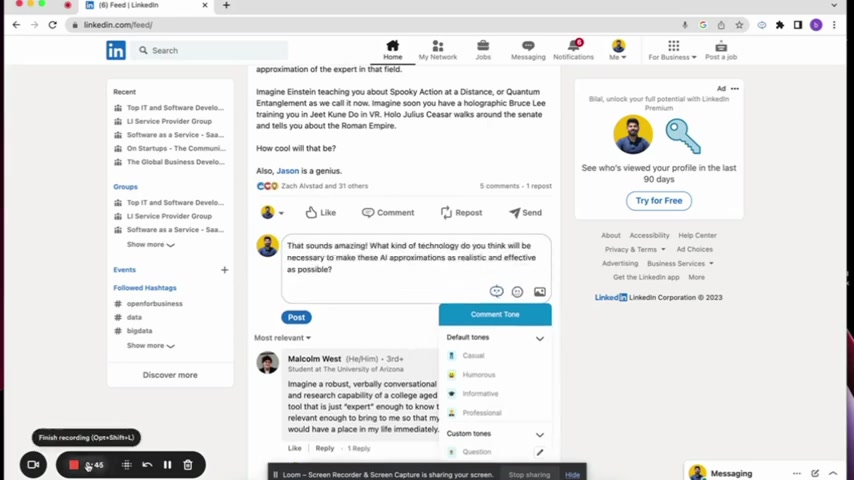Pause the Loom recording
Screen dimensions: 854x480
tap(167, 465)
